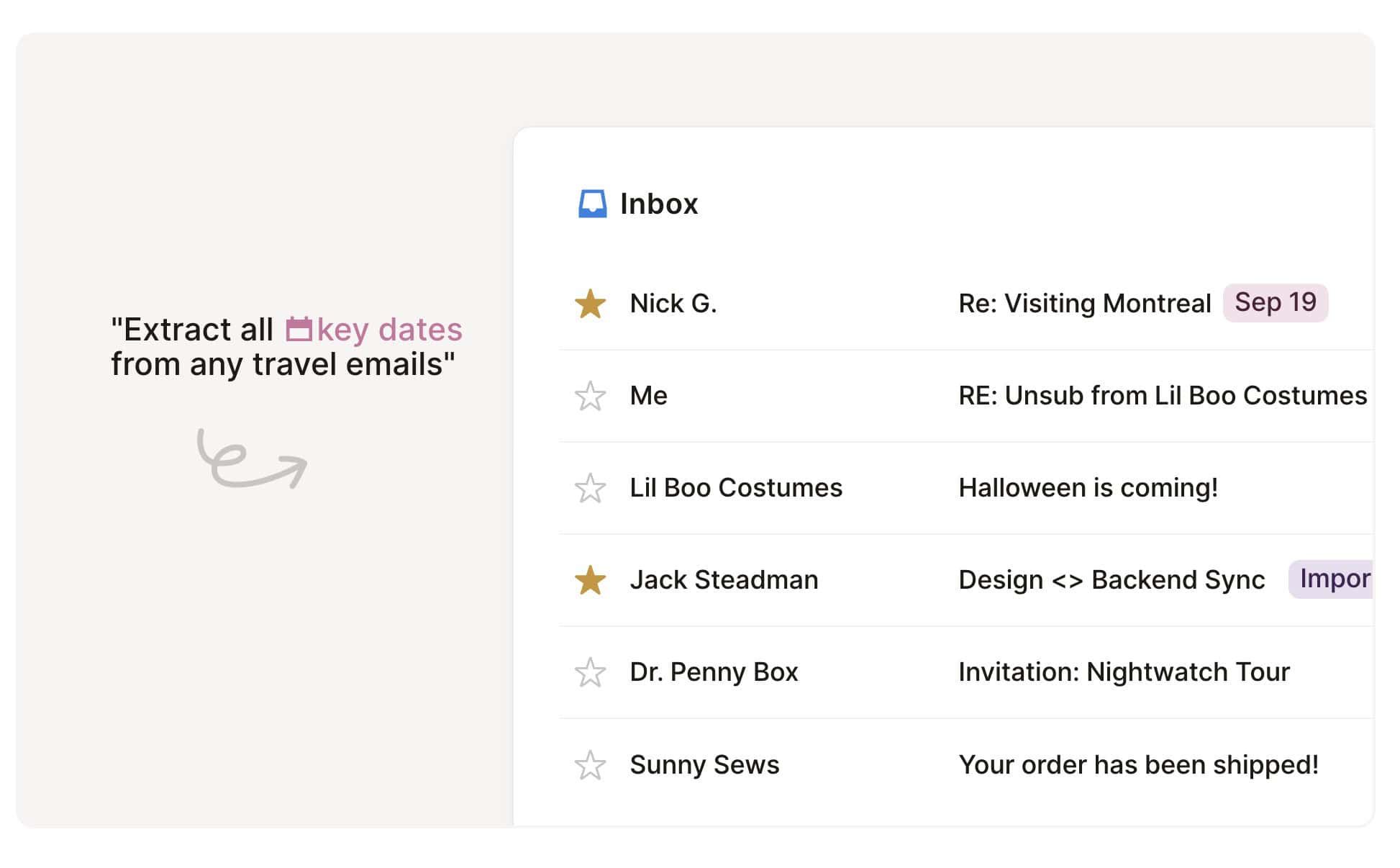Image resolution: width=1400 pixels, height=868 pixels.
Task: Click the Sep 19 date tag
Action: pos(1275,303)
